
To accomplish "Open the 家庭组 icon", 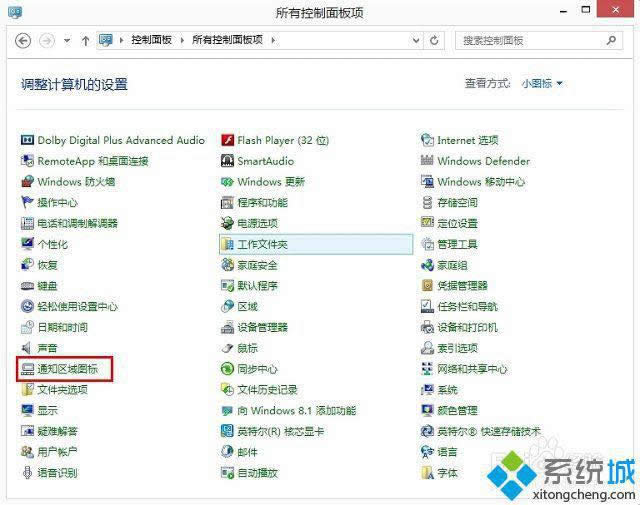I will pyautogui.click(x=427, y=265).
